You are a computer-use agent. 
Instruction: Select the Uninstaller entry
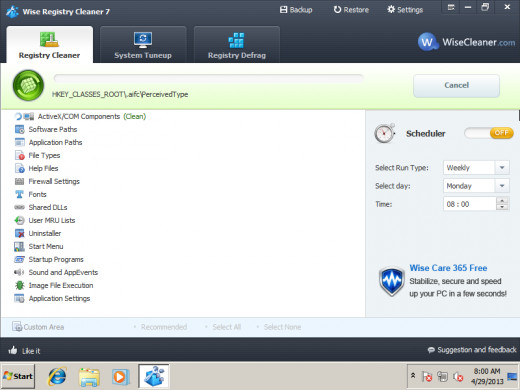[45, 233]
